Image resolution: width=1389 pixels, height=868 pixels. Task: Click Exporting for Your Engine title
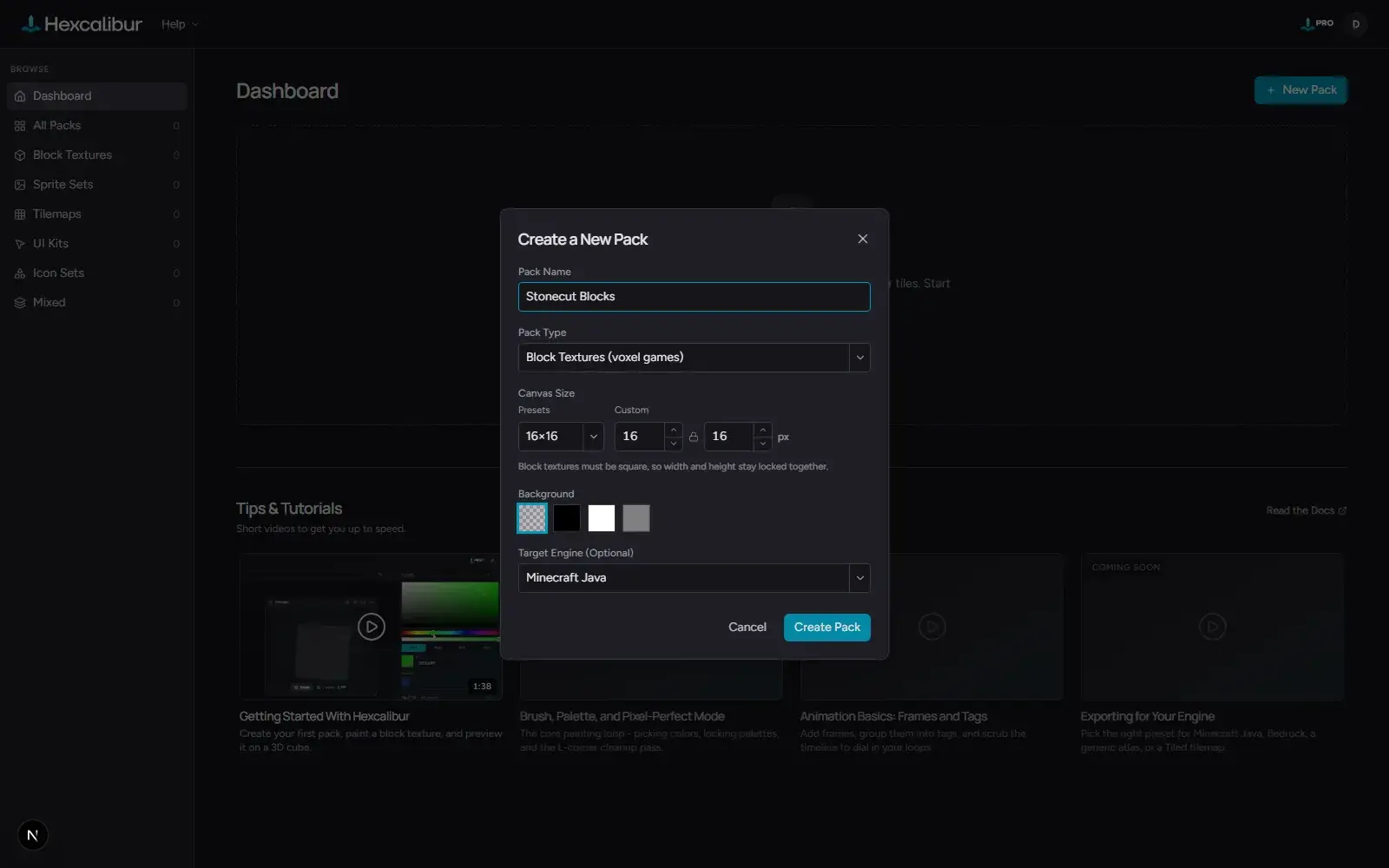pos(1147,717)
